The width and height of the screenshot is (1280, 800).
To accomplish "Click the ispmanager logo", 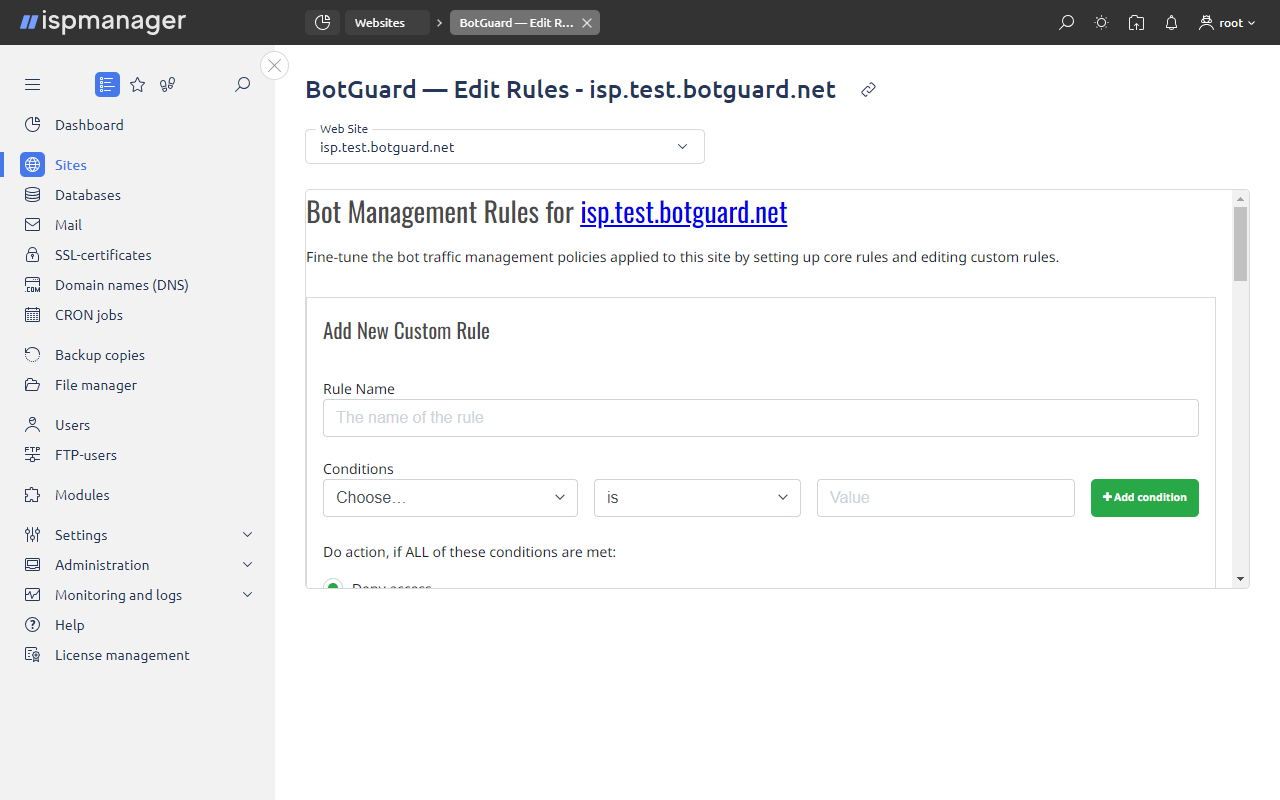I will [x=103, y=22].
